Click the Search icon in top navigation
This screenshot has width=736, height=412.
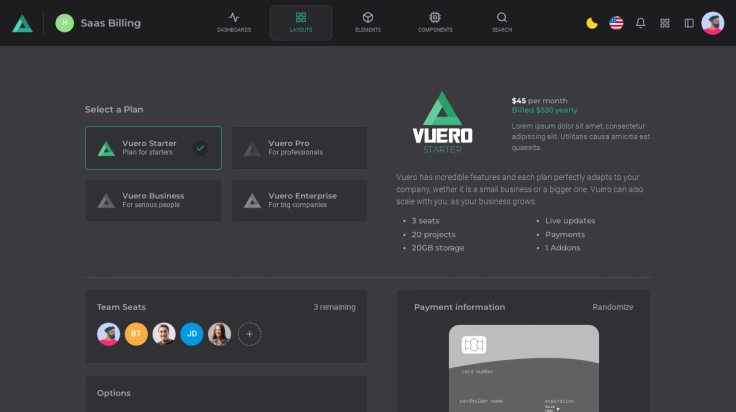[502, 22]
